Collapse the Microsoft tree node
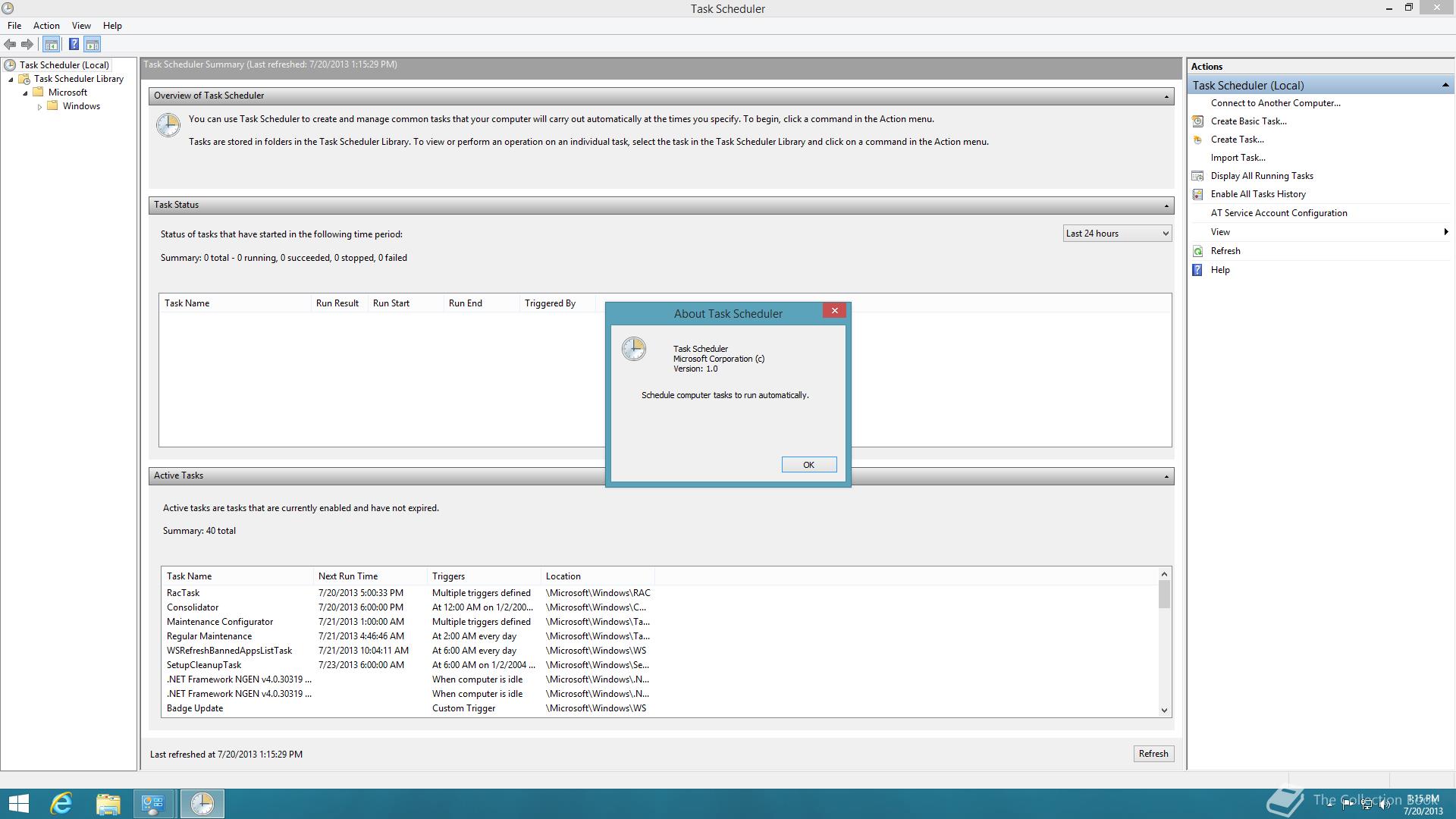The width and height of the screenshot is (1456, 819). coord(25,93)
